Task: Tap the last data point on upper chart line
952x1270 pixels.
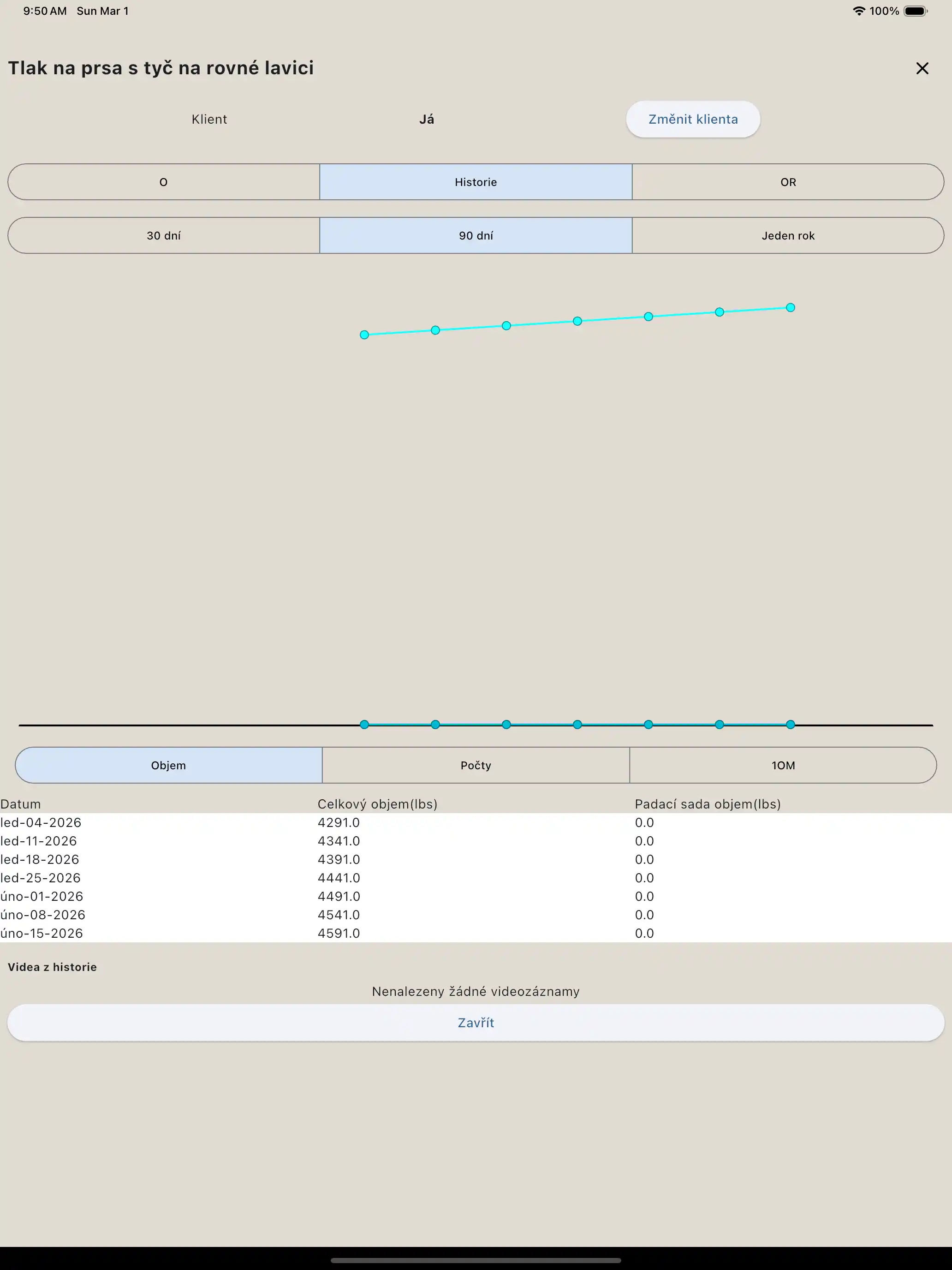Action: 790,308
